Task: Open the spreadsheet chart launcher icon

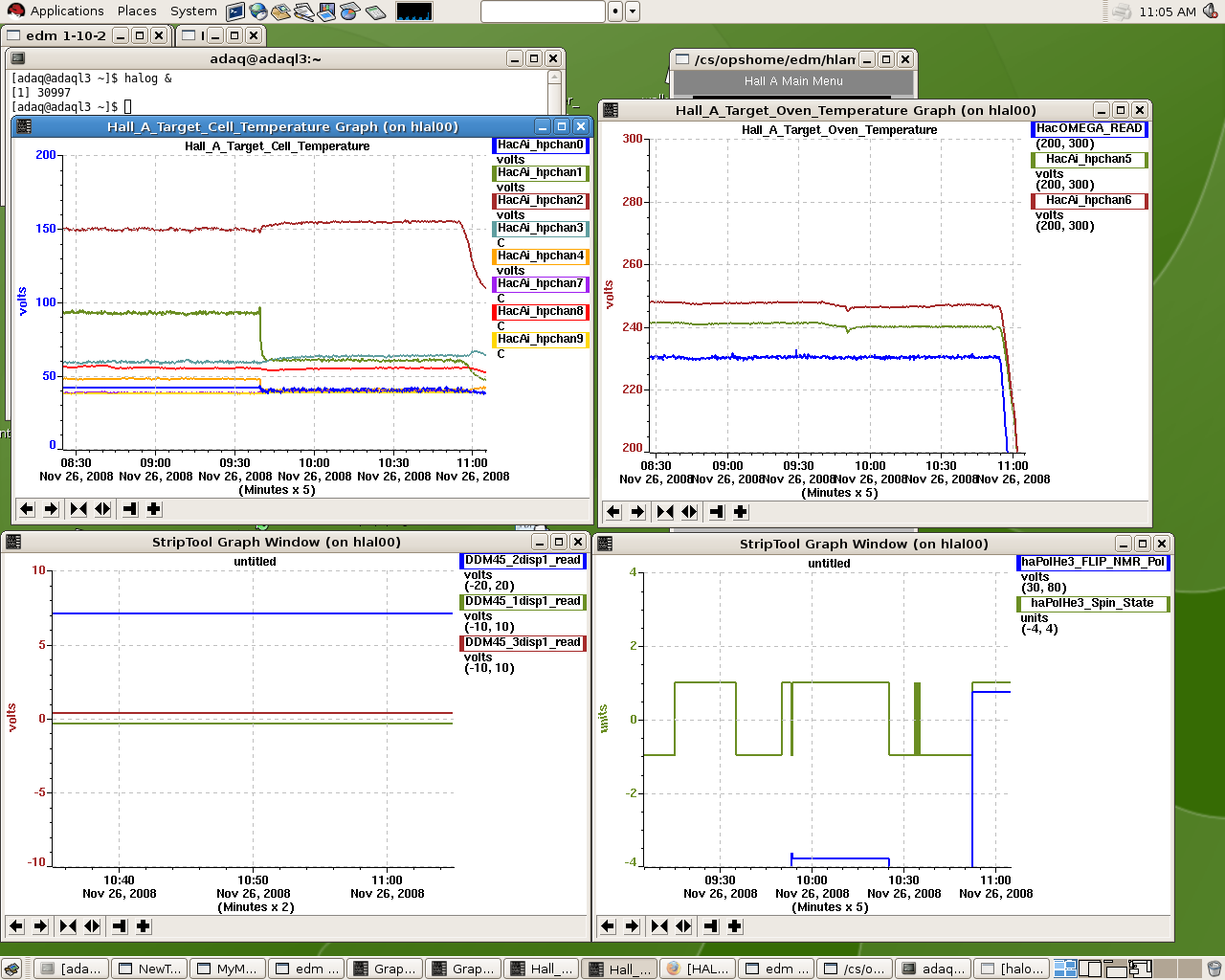Action: 349,11
